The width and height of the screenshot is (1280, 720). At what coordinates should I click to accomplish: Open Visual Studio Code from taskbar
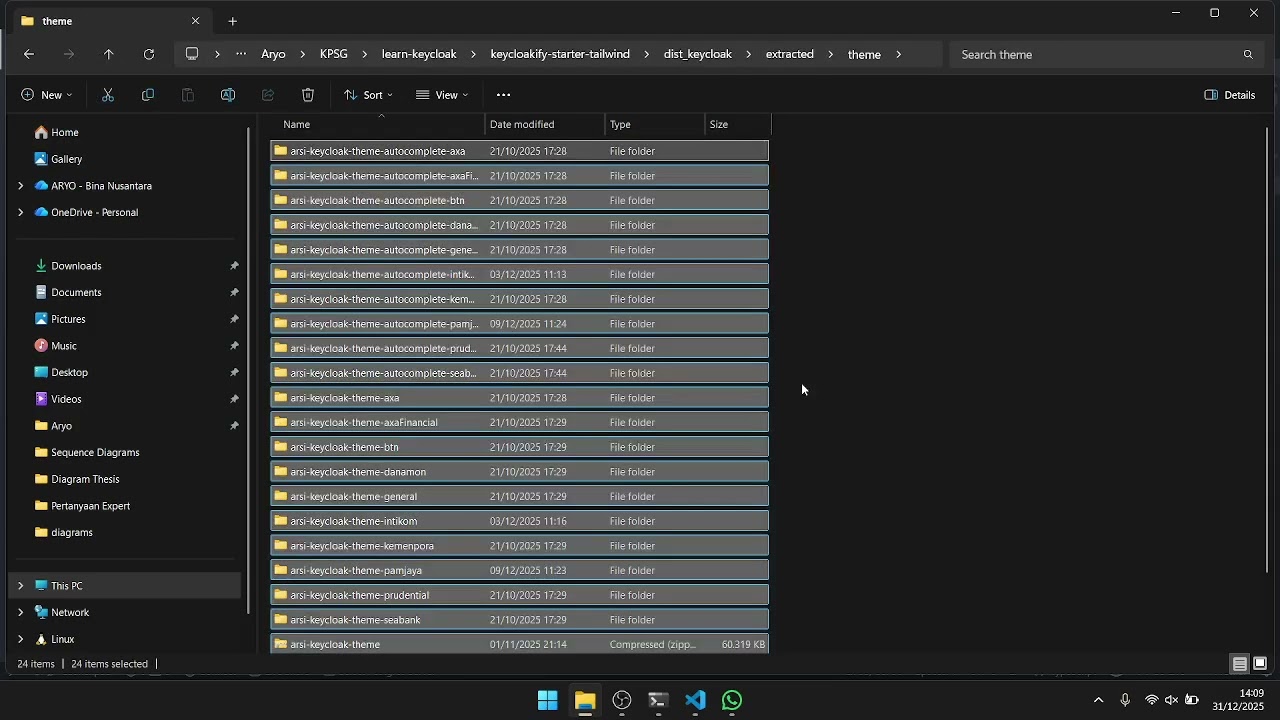pos(695,701)
